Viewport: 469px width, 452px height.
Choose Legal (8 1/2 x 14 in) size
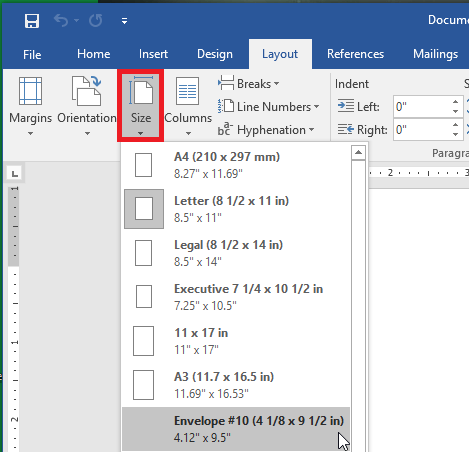click(236, 253)
